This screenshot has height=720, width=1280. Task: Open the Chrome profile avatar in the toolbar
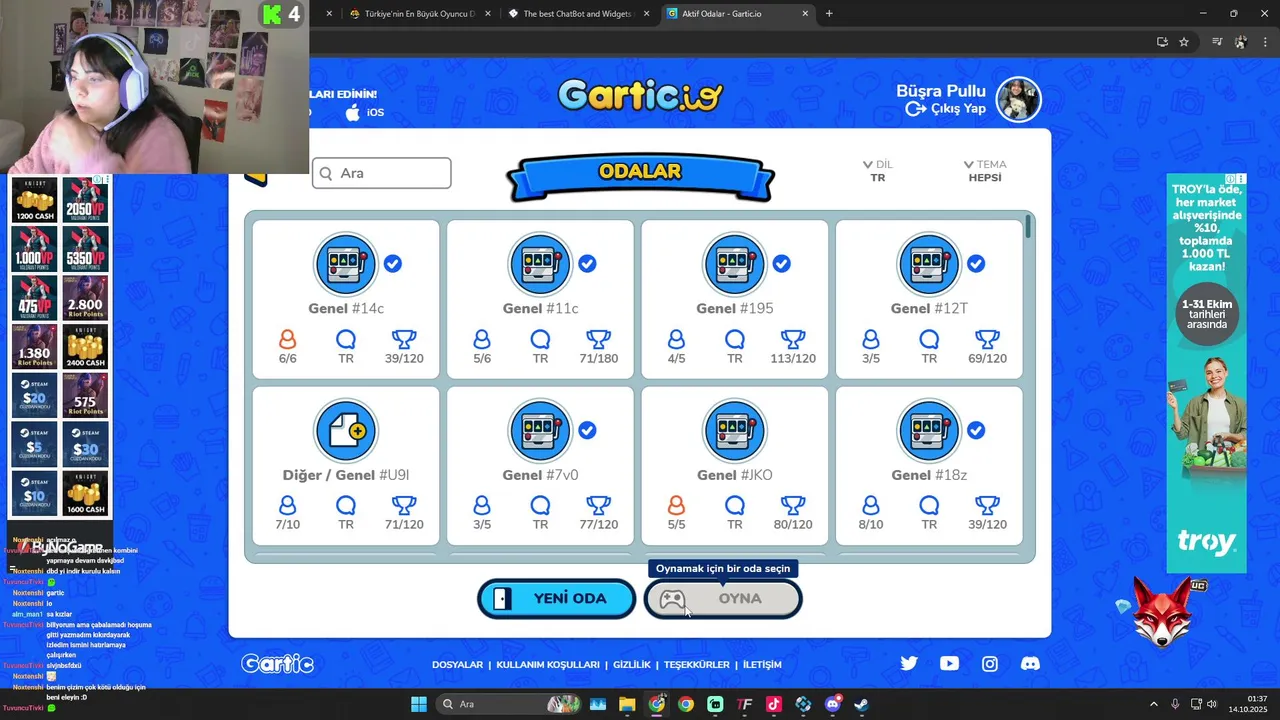coord(1241,42)
